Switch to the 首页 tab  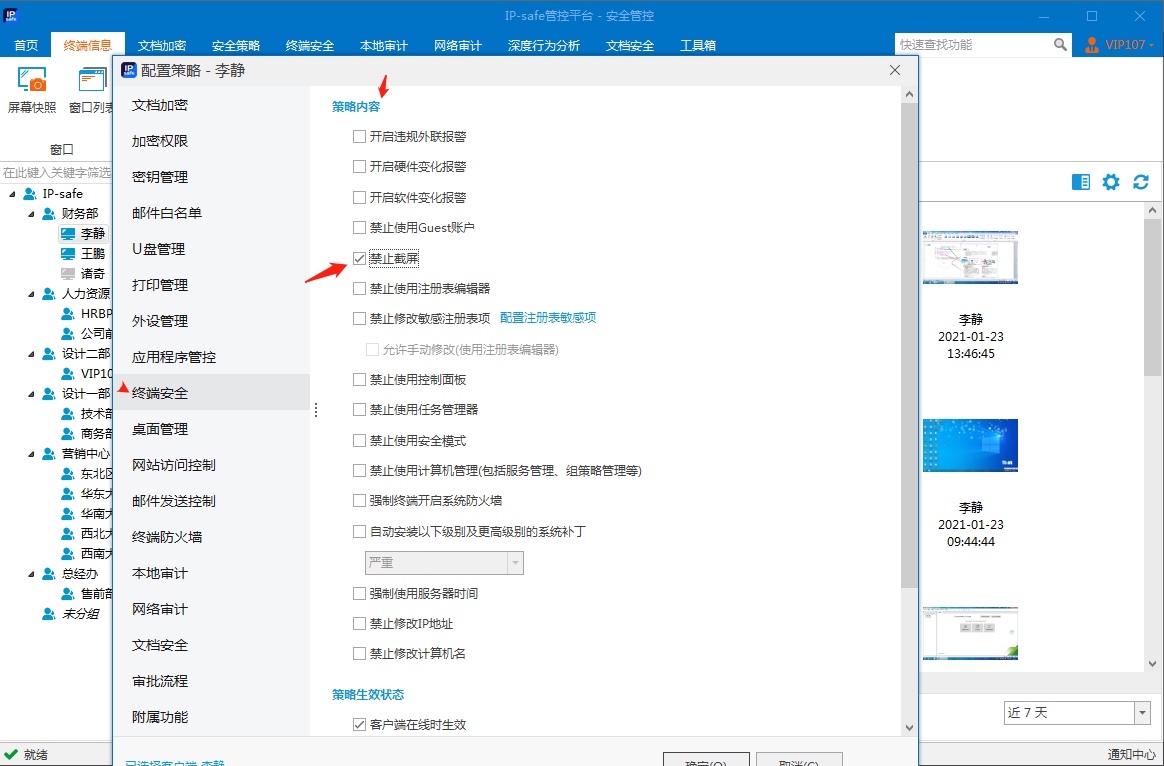[26, 45]
